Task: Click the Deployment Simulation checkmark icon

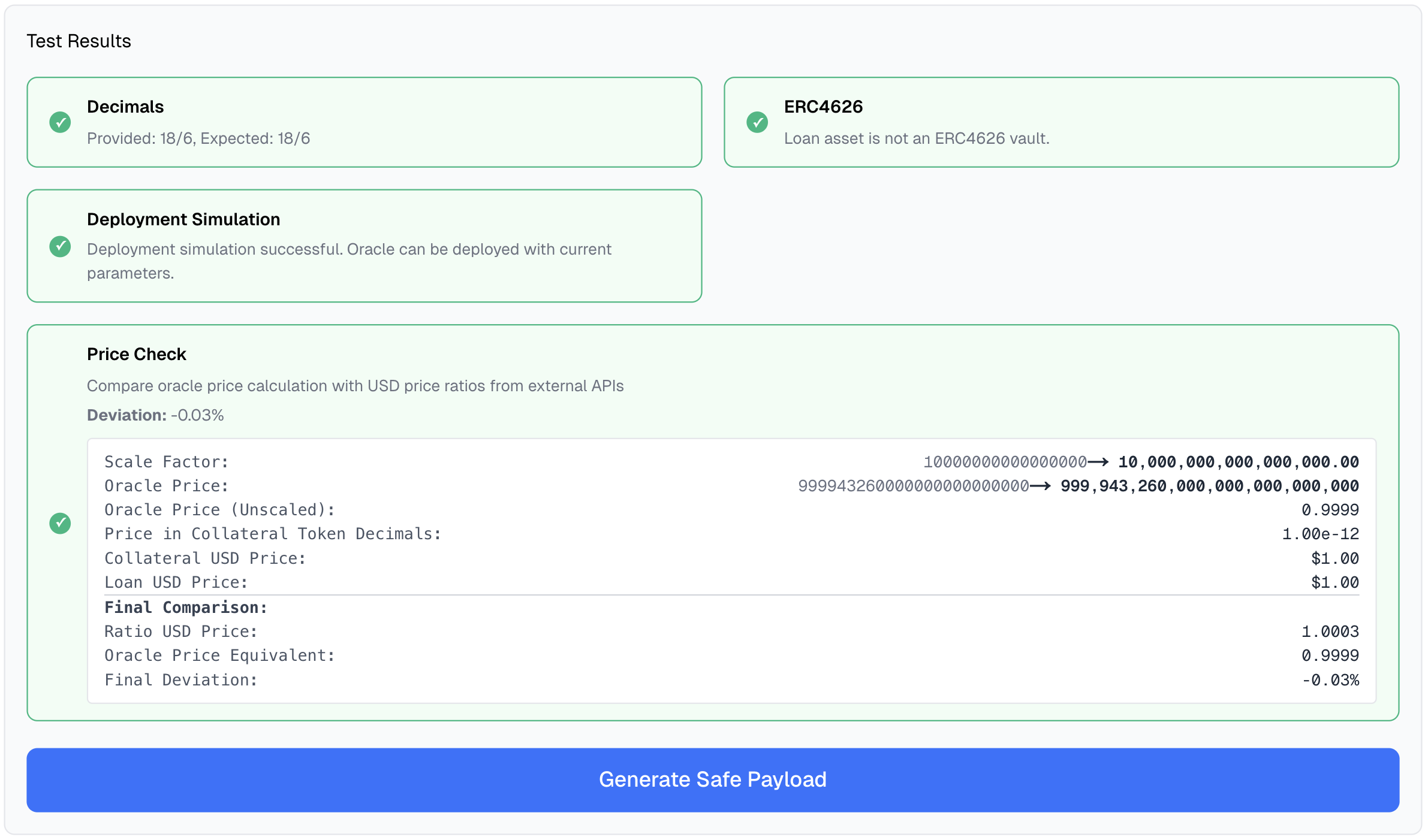Action: (x=60, y=246)
